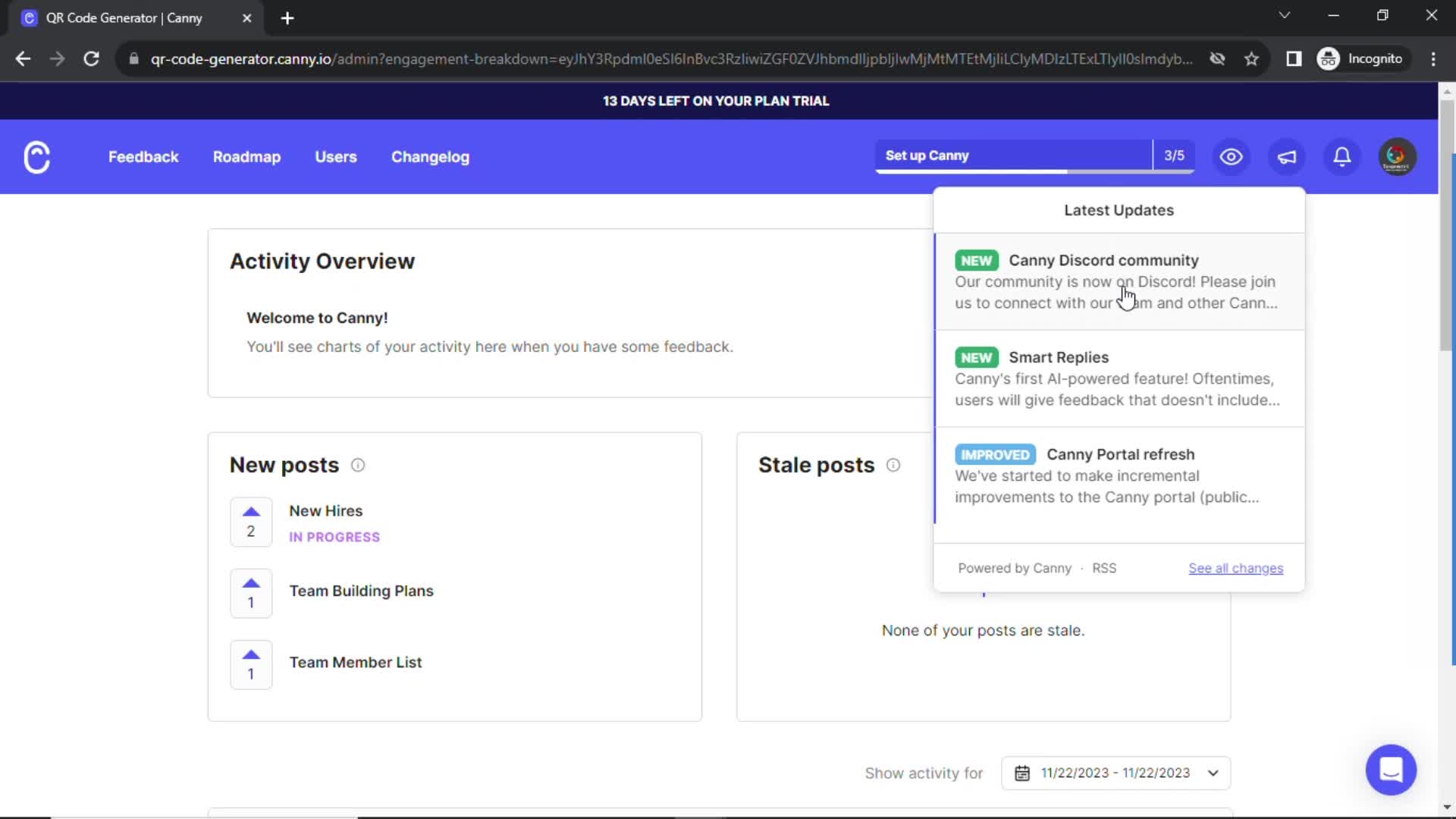The width and height of the screenshot is (1456, 819).
Task: Click the Canny logo icon top left
Action: (x=36, y=157)
